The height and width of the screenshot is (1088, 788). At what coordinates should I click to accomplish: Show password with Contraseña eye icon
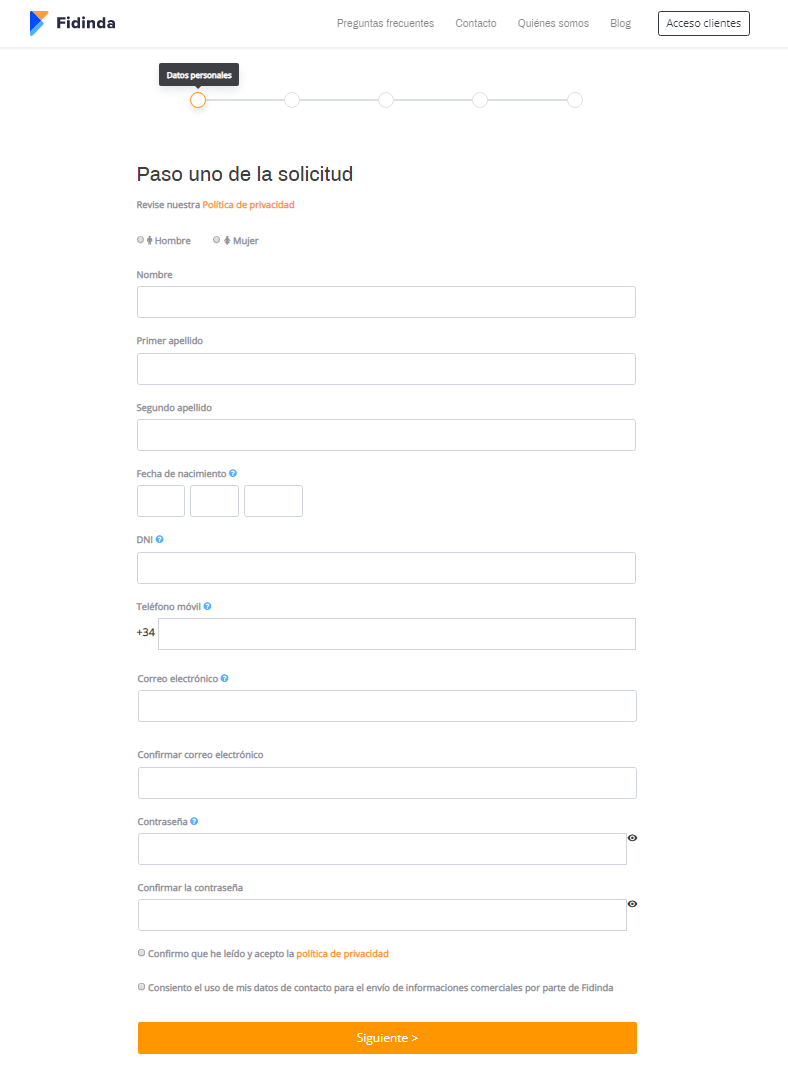tap(632, 838)
